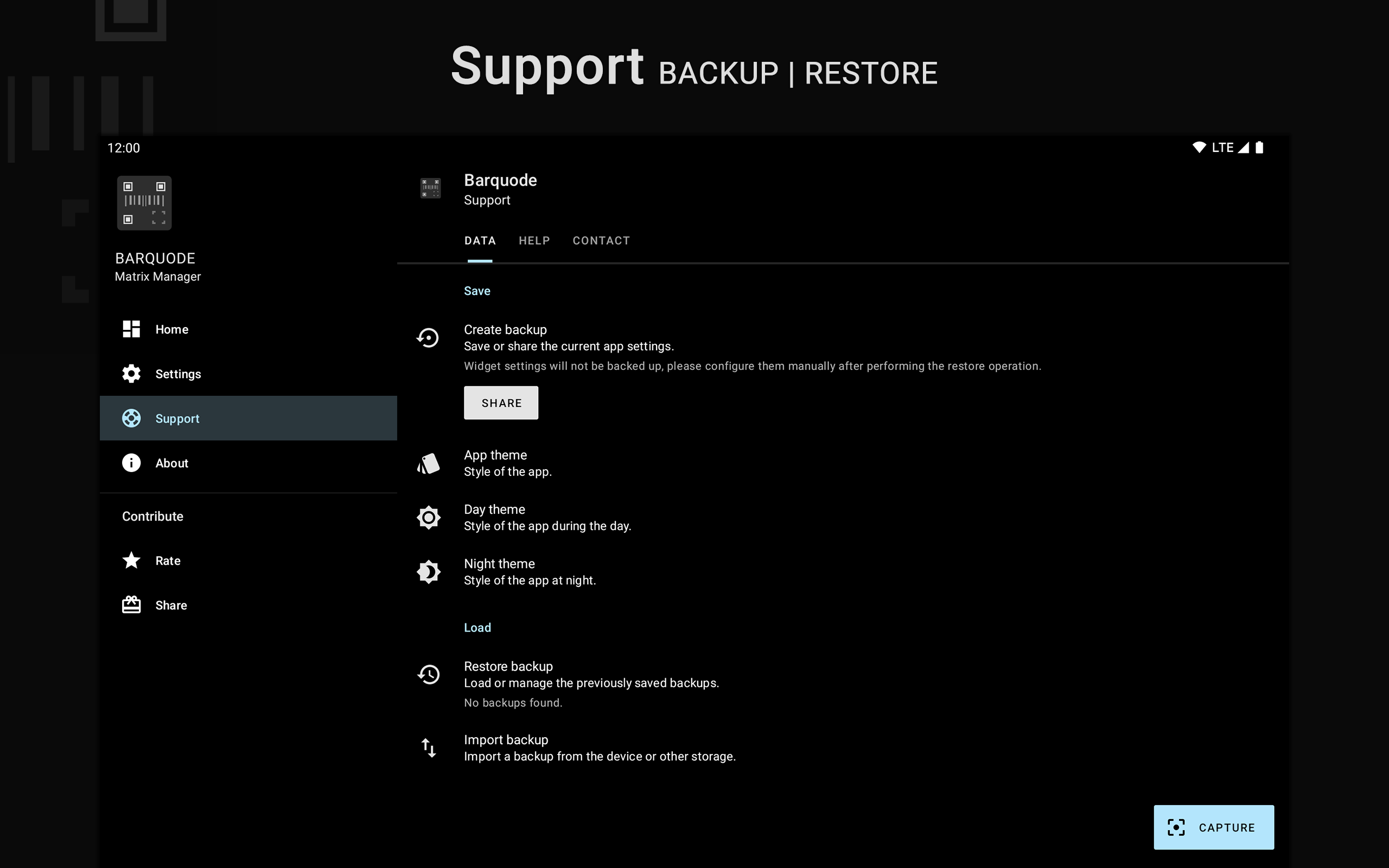
Task: Click the Day theme sun icon
Action: click(428, 517)
